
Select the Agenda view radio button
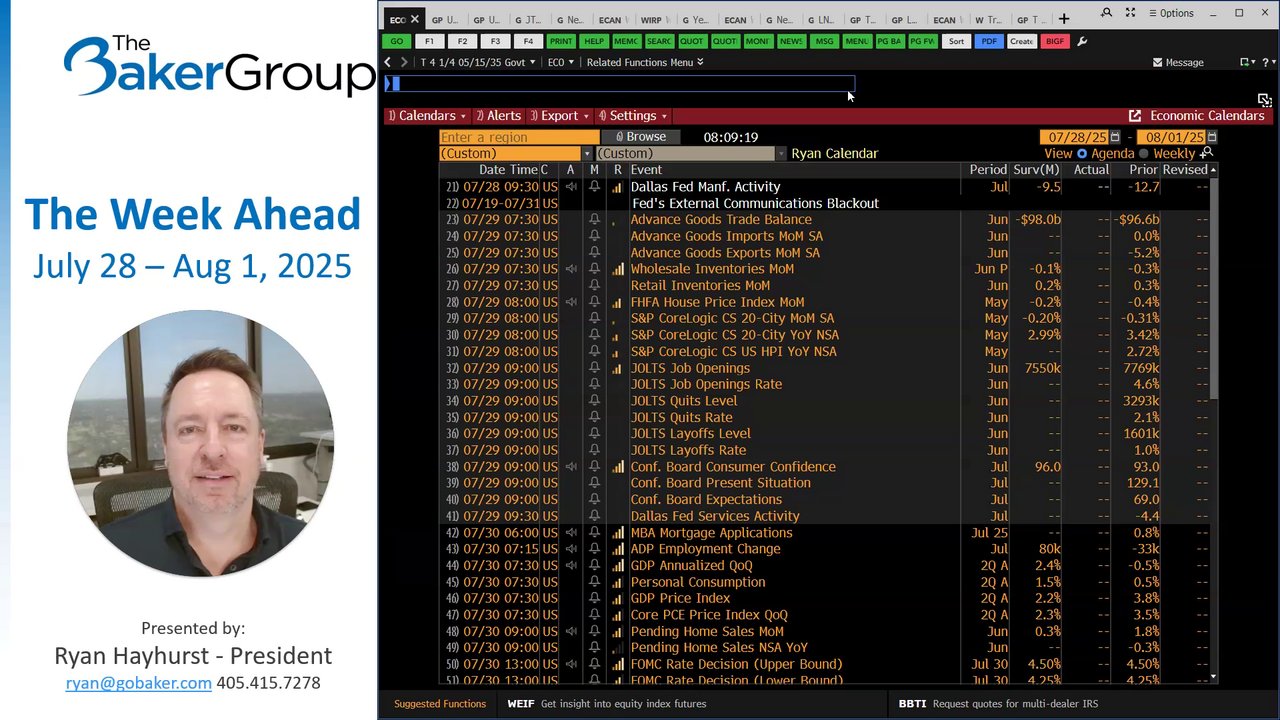click(1082, 154)
